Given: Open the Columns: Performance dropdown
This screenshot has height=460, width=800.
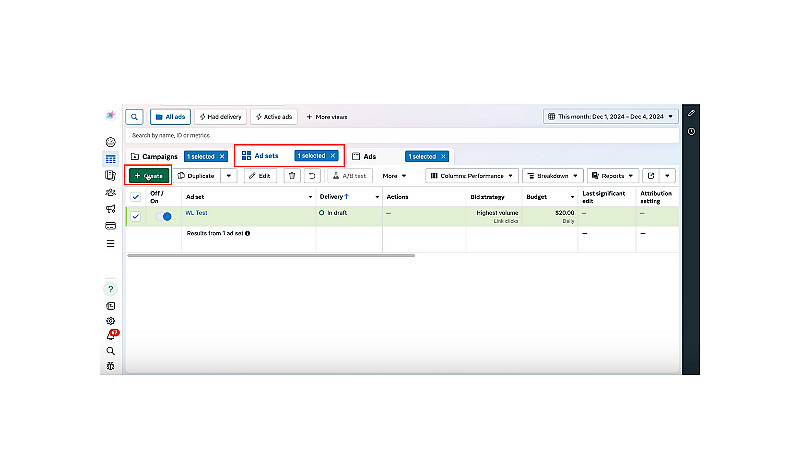Looking at the screenshot, I should 472,176.
